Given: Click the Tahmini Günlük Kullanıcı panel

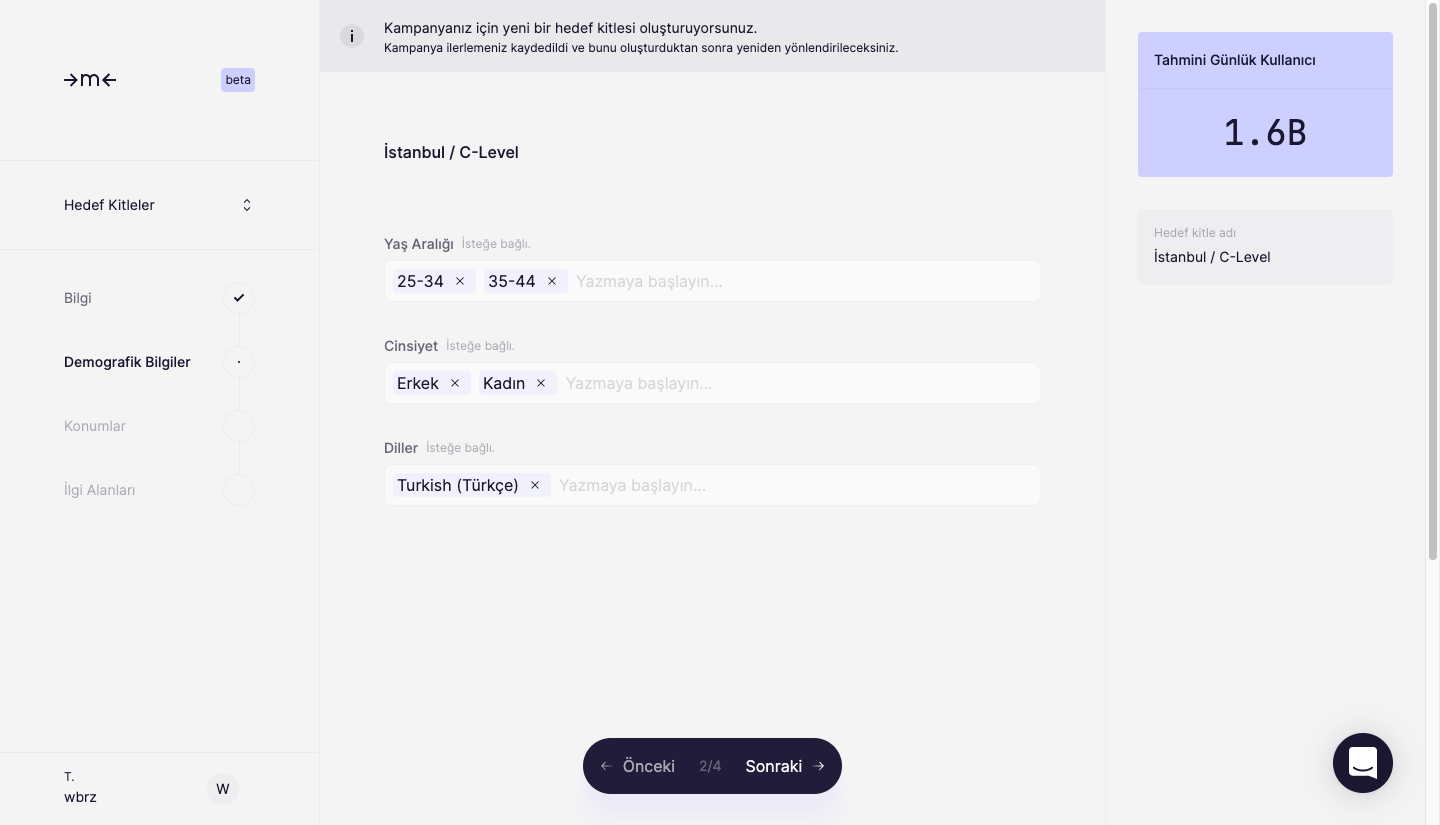Looking at the screenshot, I should (1265, 104).
